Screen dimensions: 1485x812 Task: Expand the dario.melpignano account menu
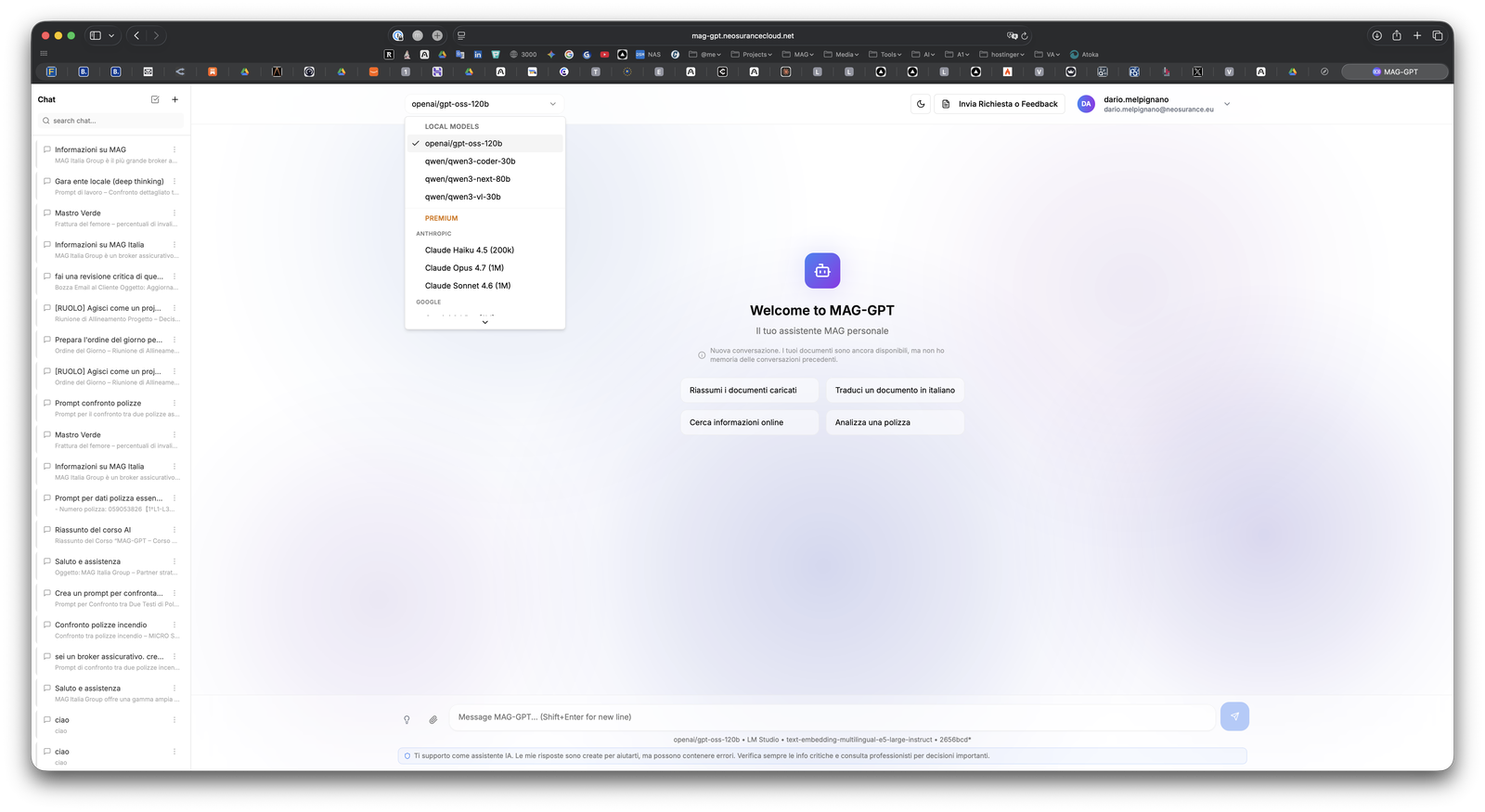[1227, 104]
